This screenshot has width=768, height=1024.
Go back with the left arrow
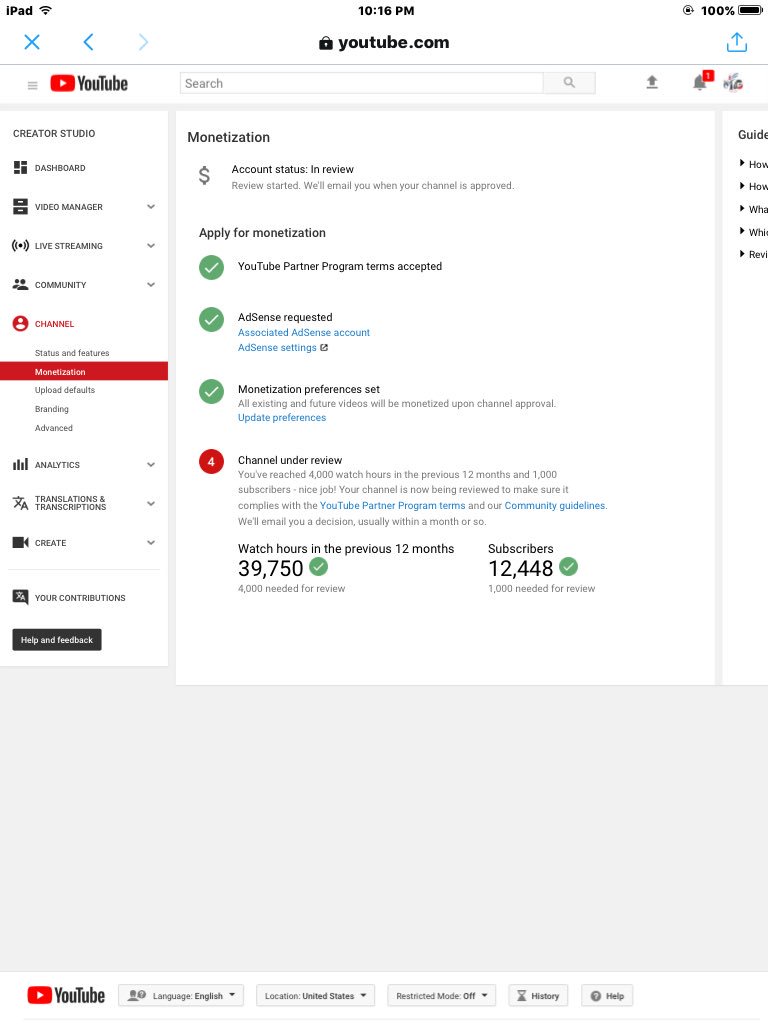[x=89, y=42]
